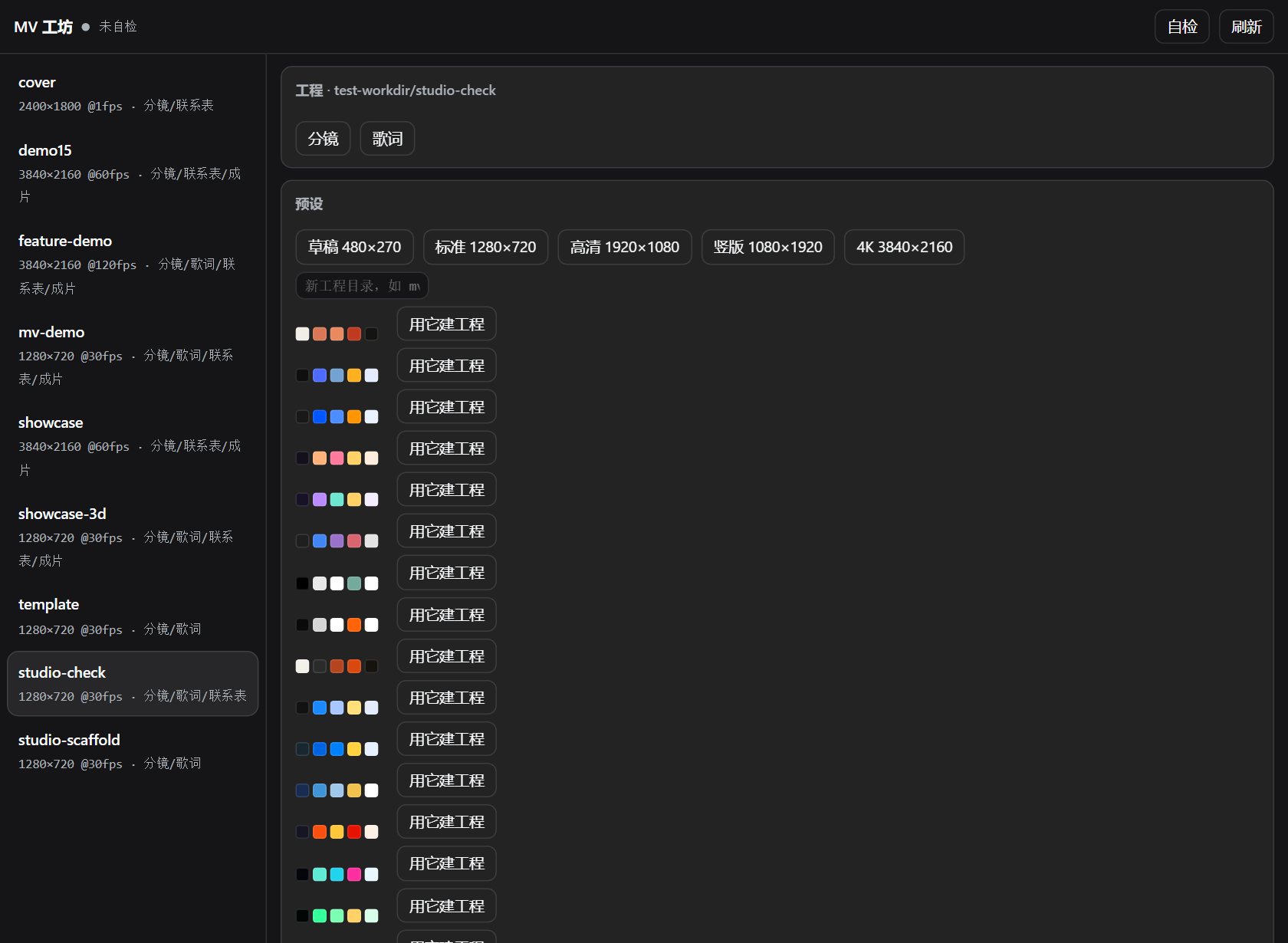
Task: Select the studio-check project entry
Action: [x=133, y=684]
